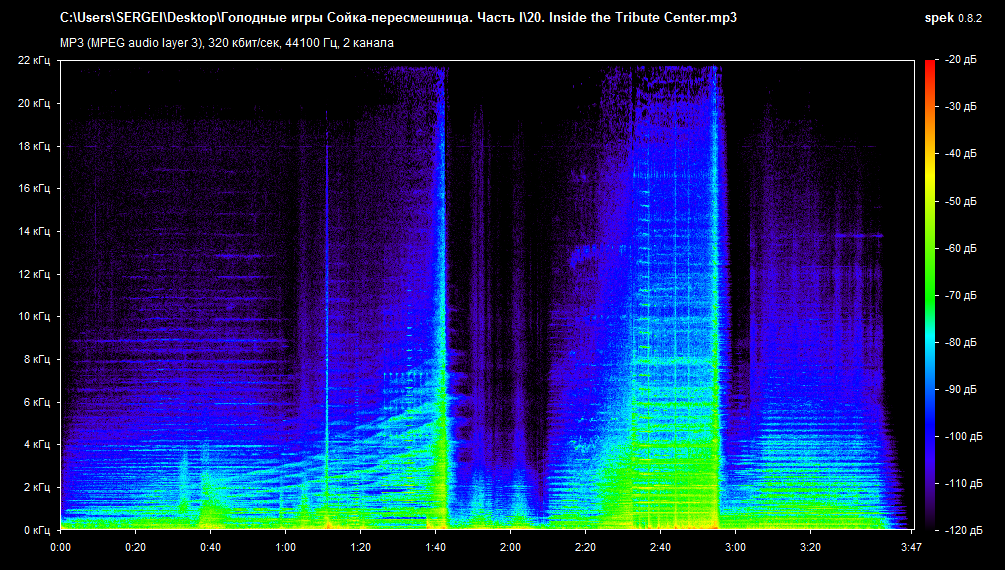Click the red top of the dB color scale
Screen dimensions: 1005x570
coord(930,71)
